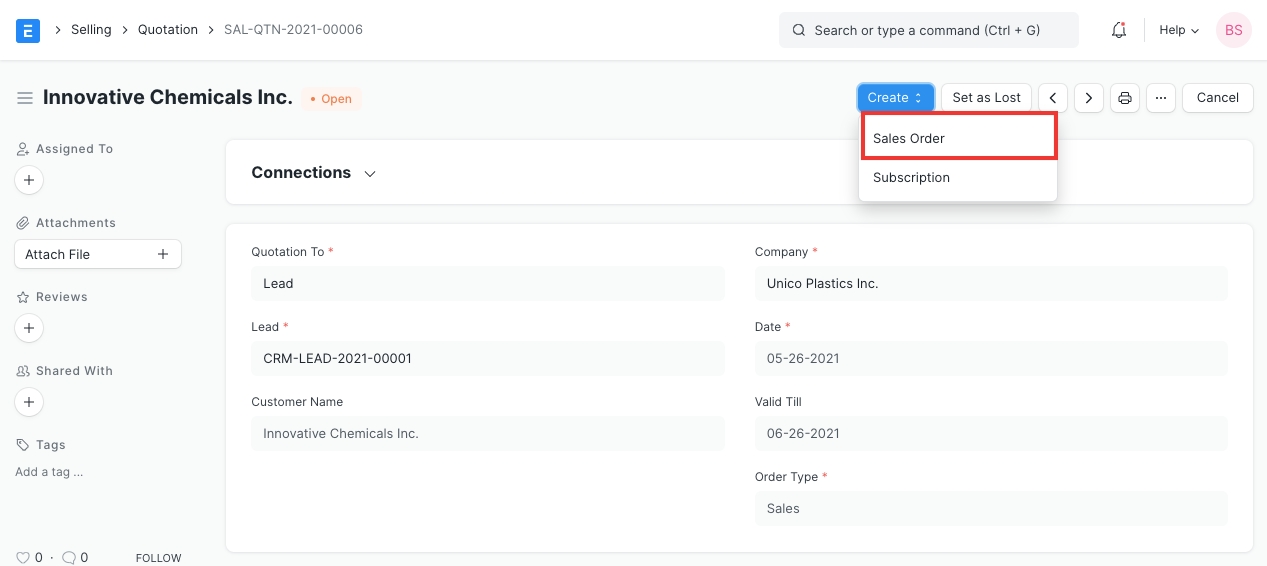The width and height of the screenshot is (1267, 566).
Task: Toggle the sidebar hamburger menu
Action: pos(25,98)
